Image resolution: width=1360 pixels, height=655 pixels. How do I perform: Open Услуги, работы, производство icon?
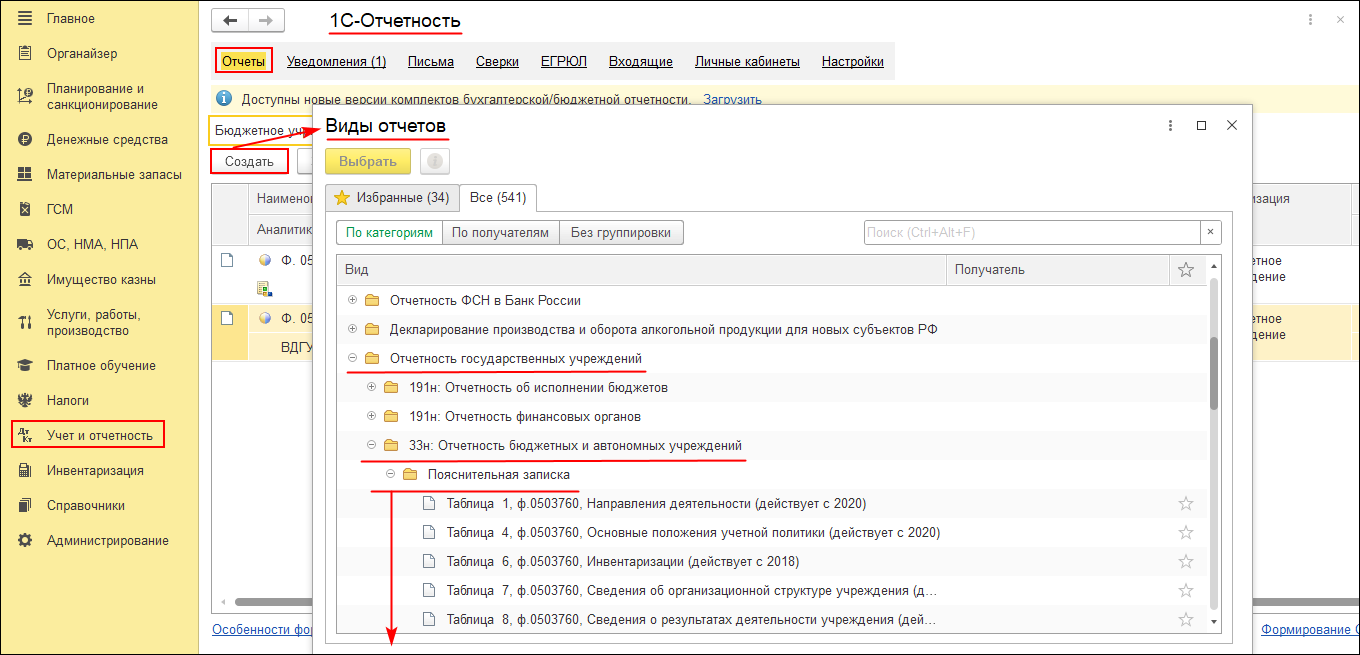[25, 322]
